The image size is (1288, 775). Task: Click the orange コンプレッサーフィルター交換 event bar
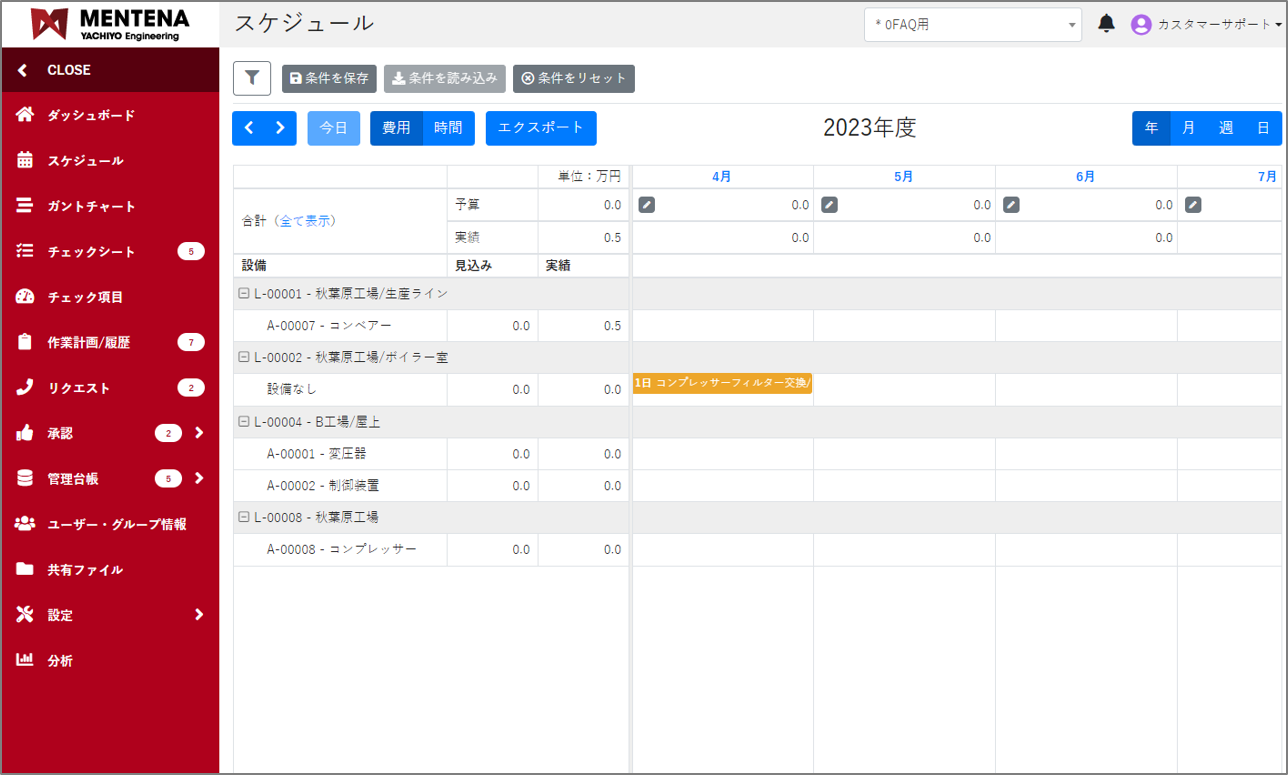click(x=722, y=384)
